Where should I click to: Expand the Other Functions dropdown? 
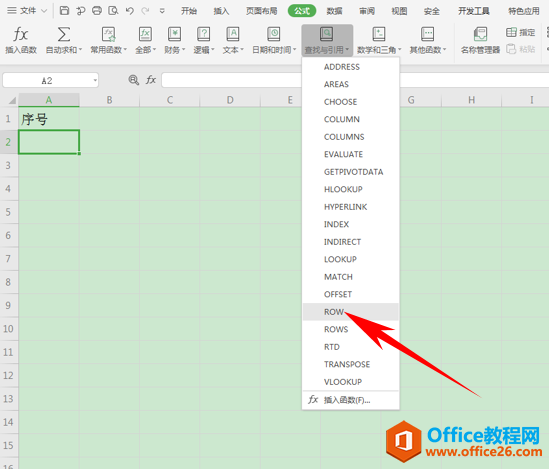coord(428,41)
